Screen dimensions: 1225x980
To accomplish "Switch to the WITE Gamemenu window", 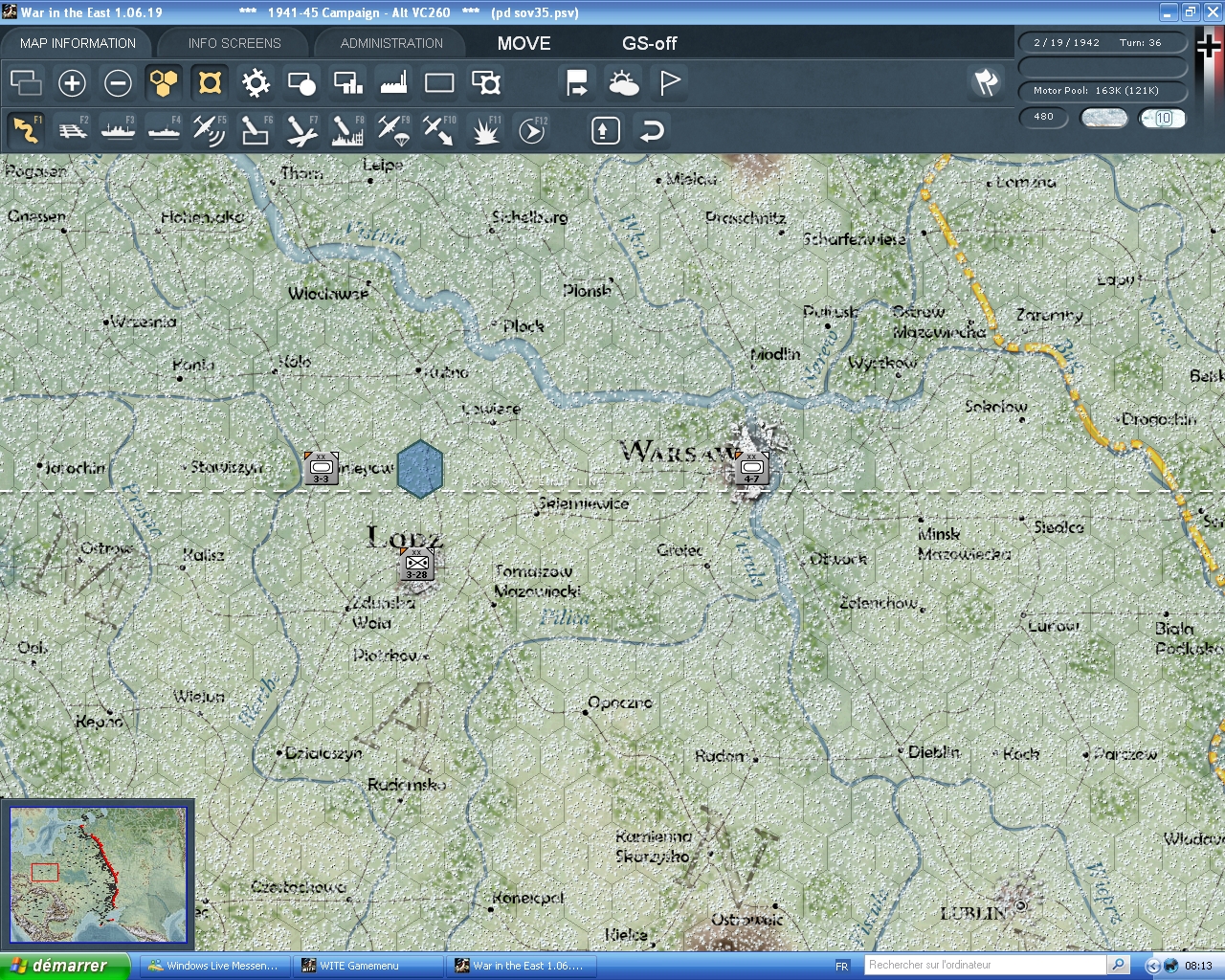I will pos(368,966).
